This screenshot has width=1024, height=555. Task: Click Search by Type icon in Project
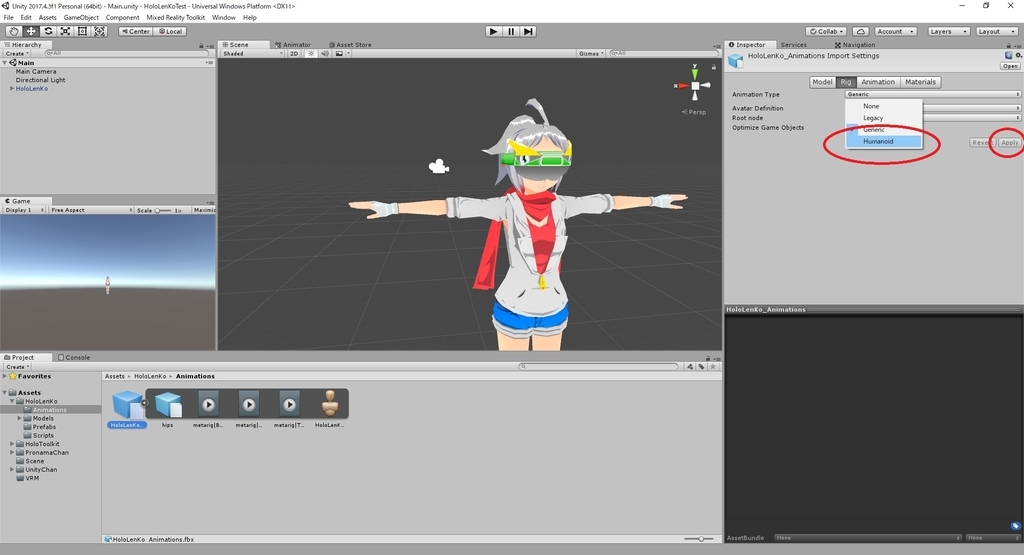click(690, 367)
